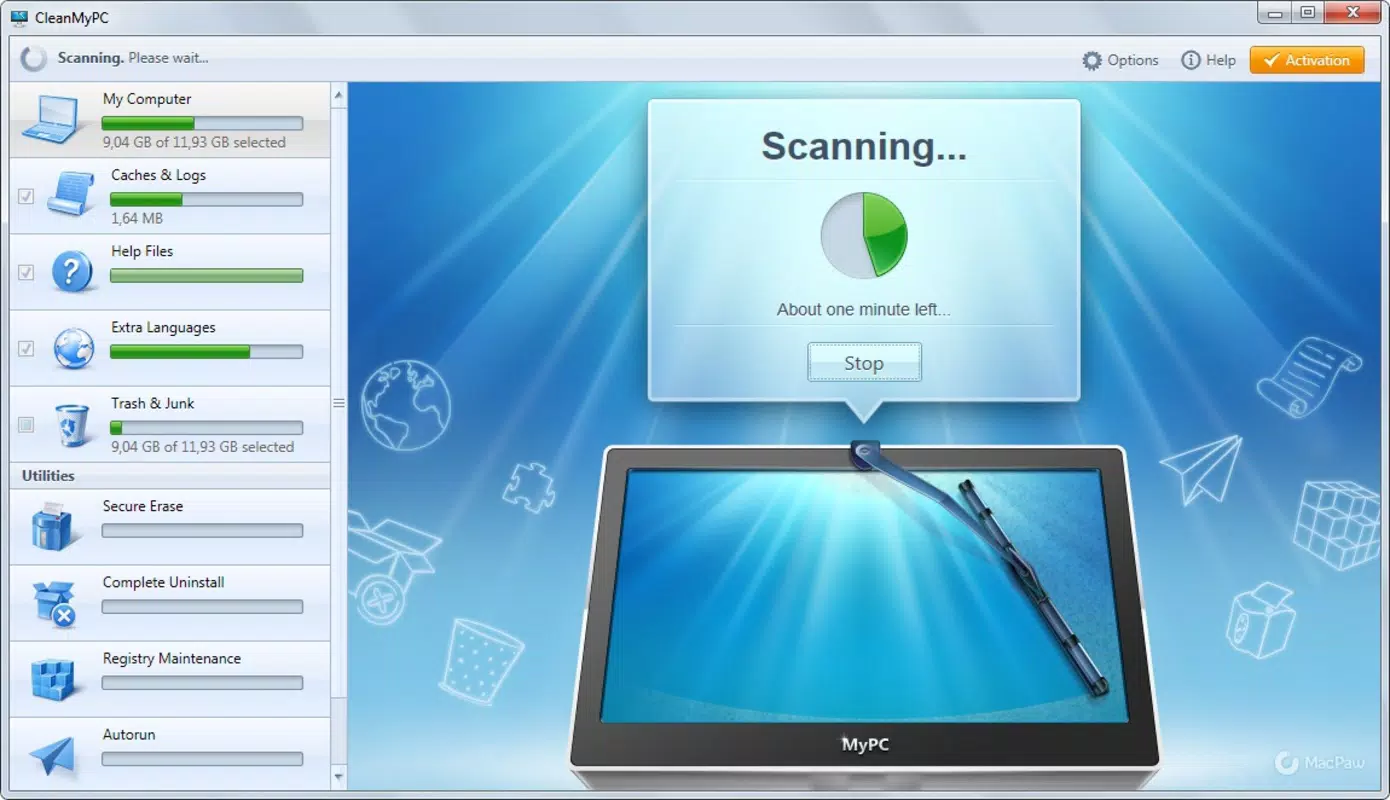
Task: Click the '1,64 MB' size label
Action: click(136, 218)
